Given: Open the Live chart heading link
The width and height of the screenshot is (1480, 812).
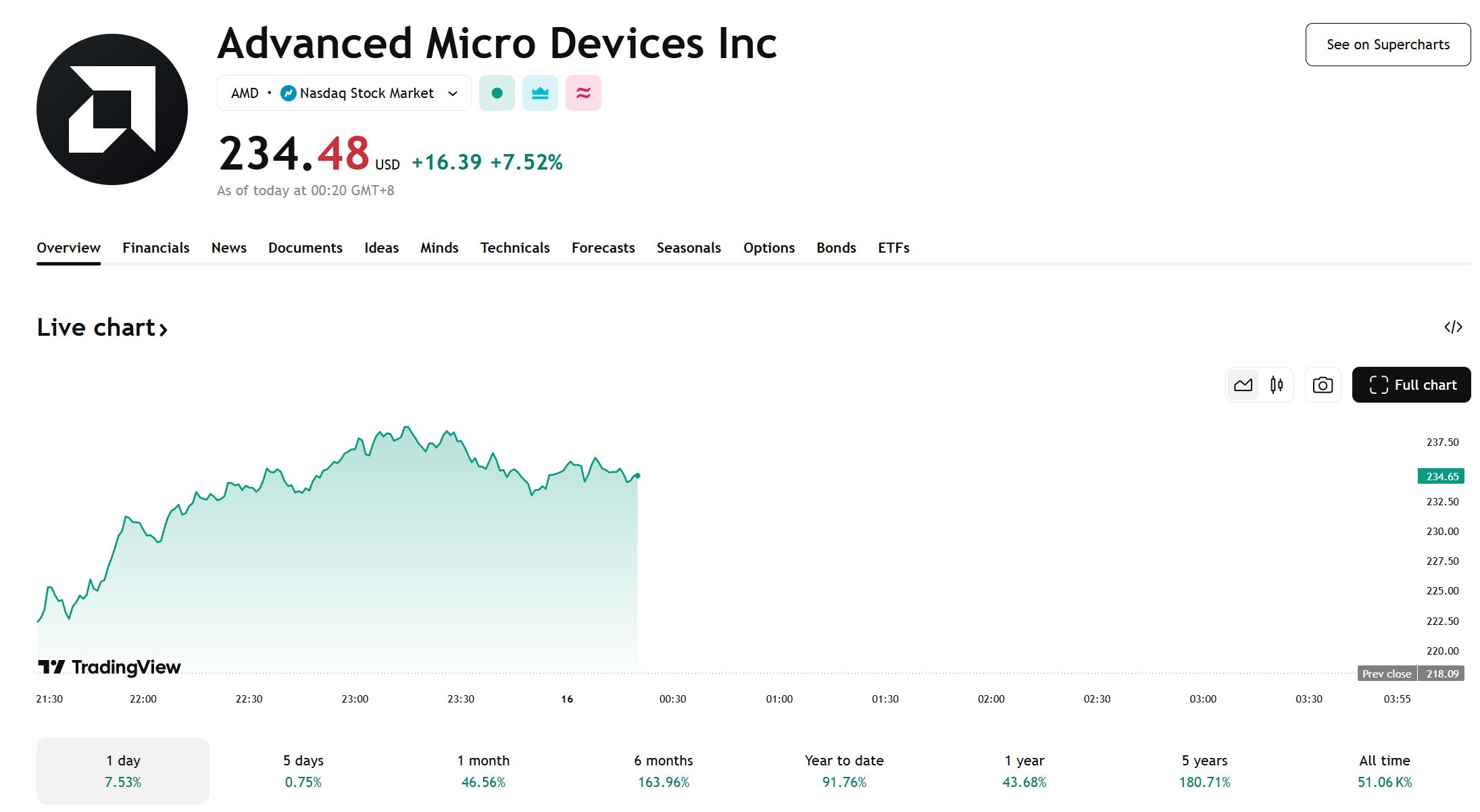Looking at the screenshot, I should click(102, 328).
